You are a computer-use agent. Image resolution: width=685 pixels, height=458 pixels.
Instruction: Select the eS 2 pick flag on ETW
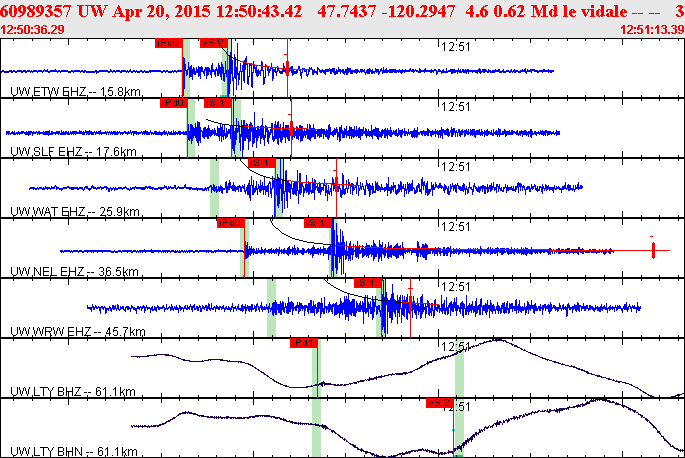[x=214, y=43]
